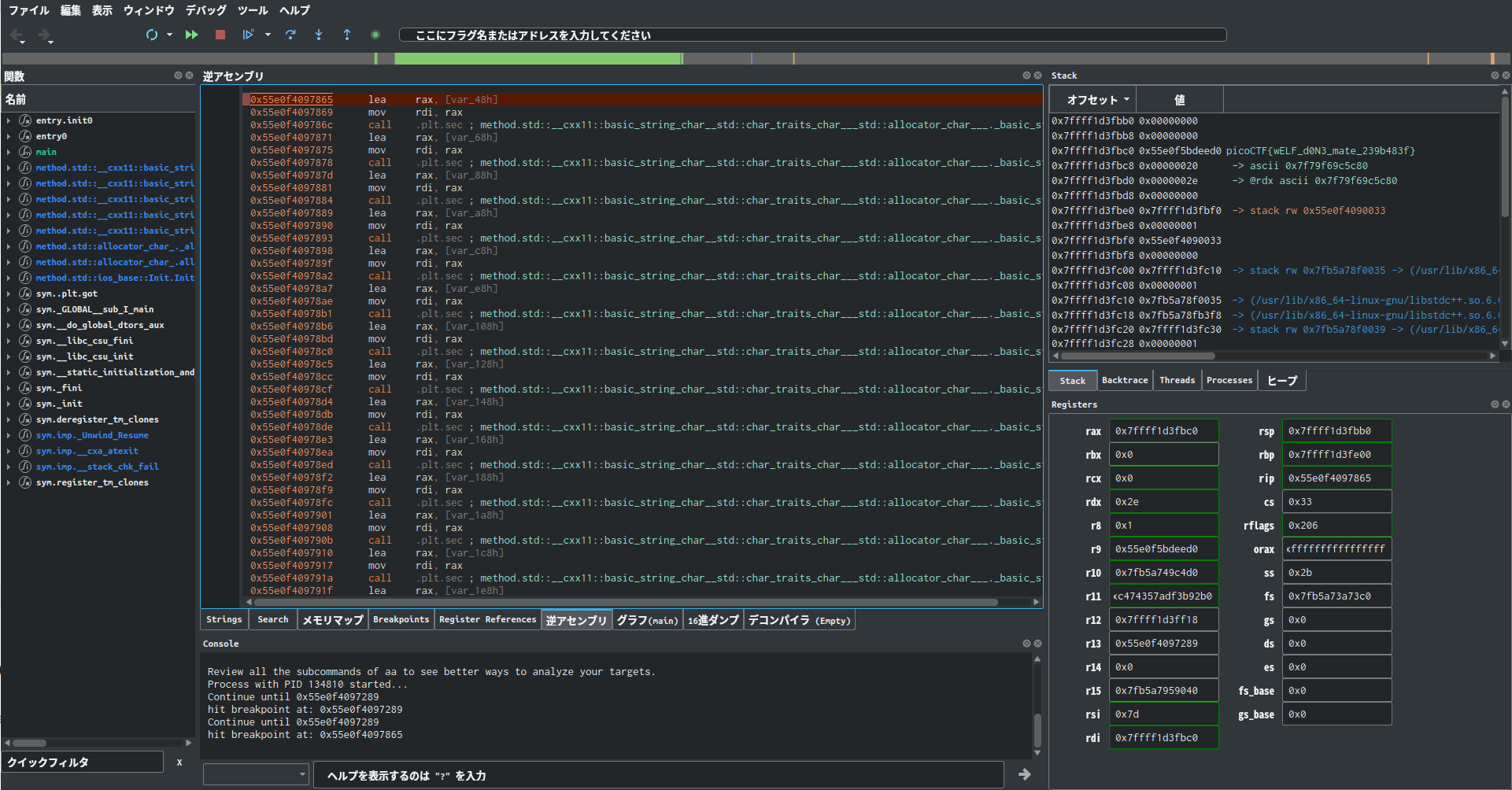Click the step over icon

click(290, 35)
